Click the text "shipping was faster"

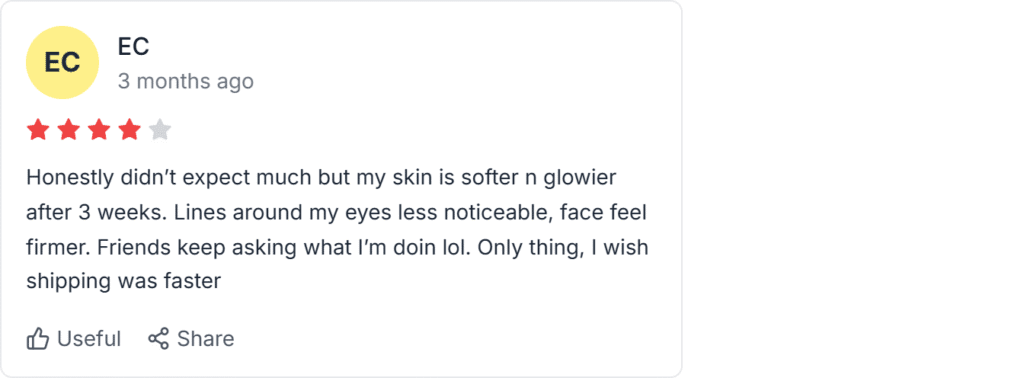tap(124, 282)
